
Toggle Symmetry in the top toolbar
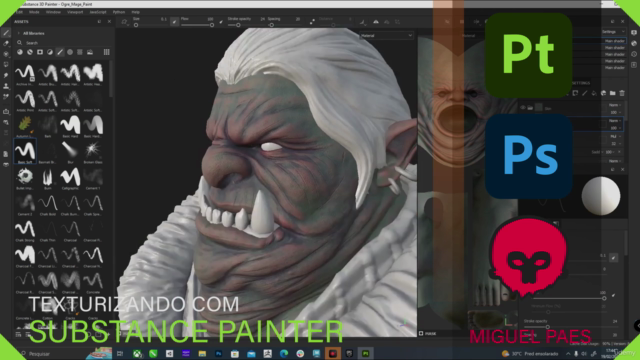[x=376, y=22]
